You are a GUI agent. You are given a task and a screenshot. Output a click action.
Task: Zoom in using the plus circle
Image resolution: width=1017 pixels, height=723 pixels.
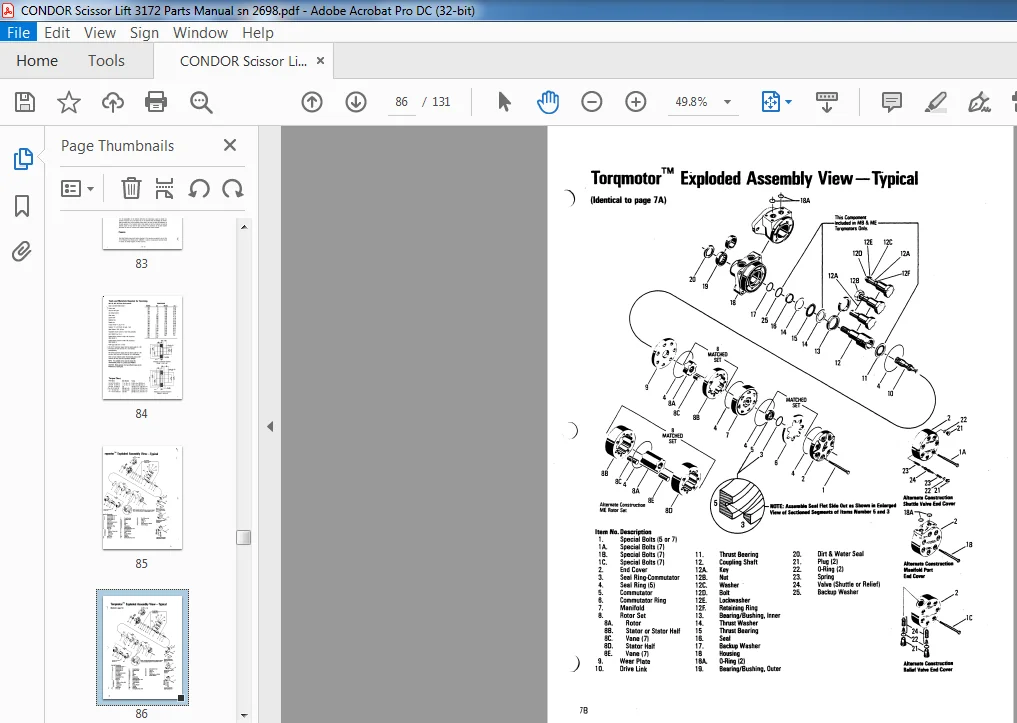636,102
